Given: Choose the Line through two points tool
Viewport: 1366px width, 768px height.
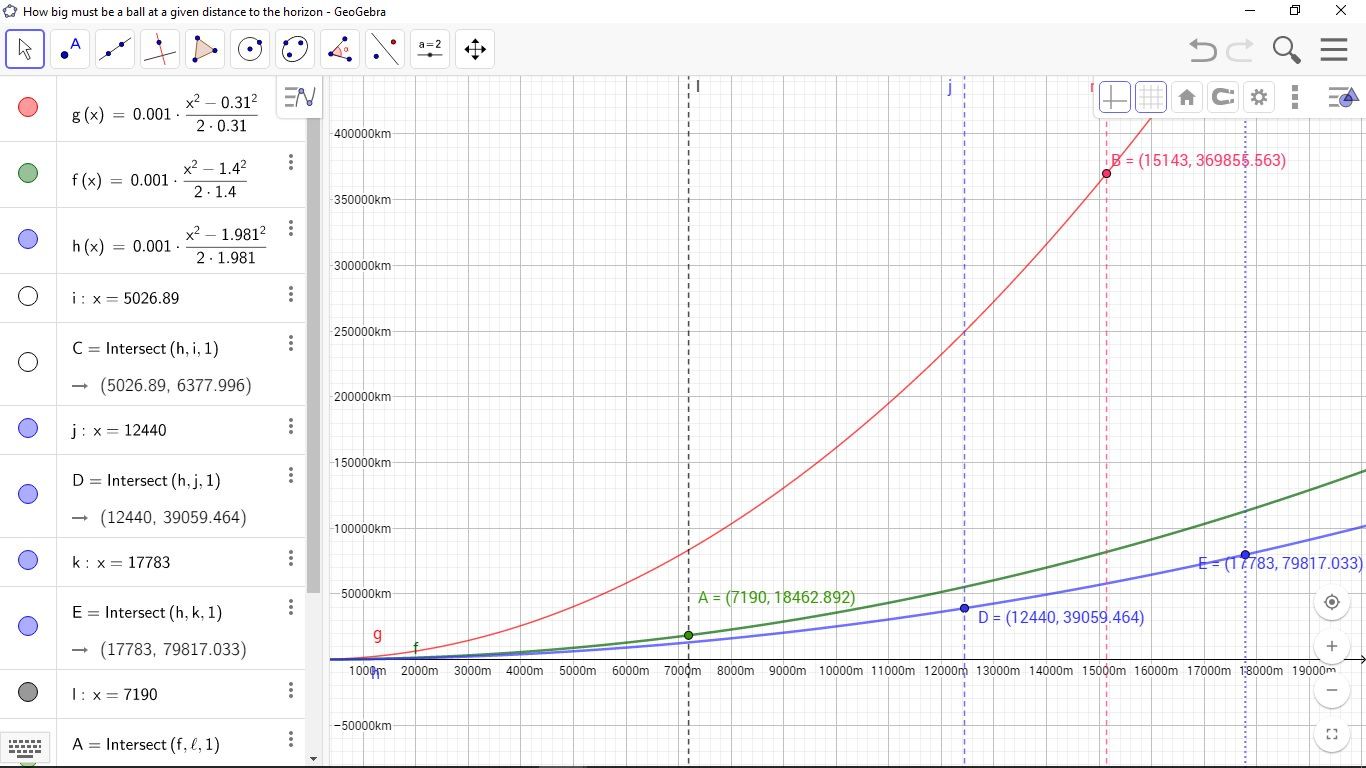Looking at the screenshot, I should click(x=115, y=49).
